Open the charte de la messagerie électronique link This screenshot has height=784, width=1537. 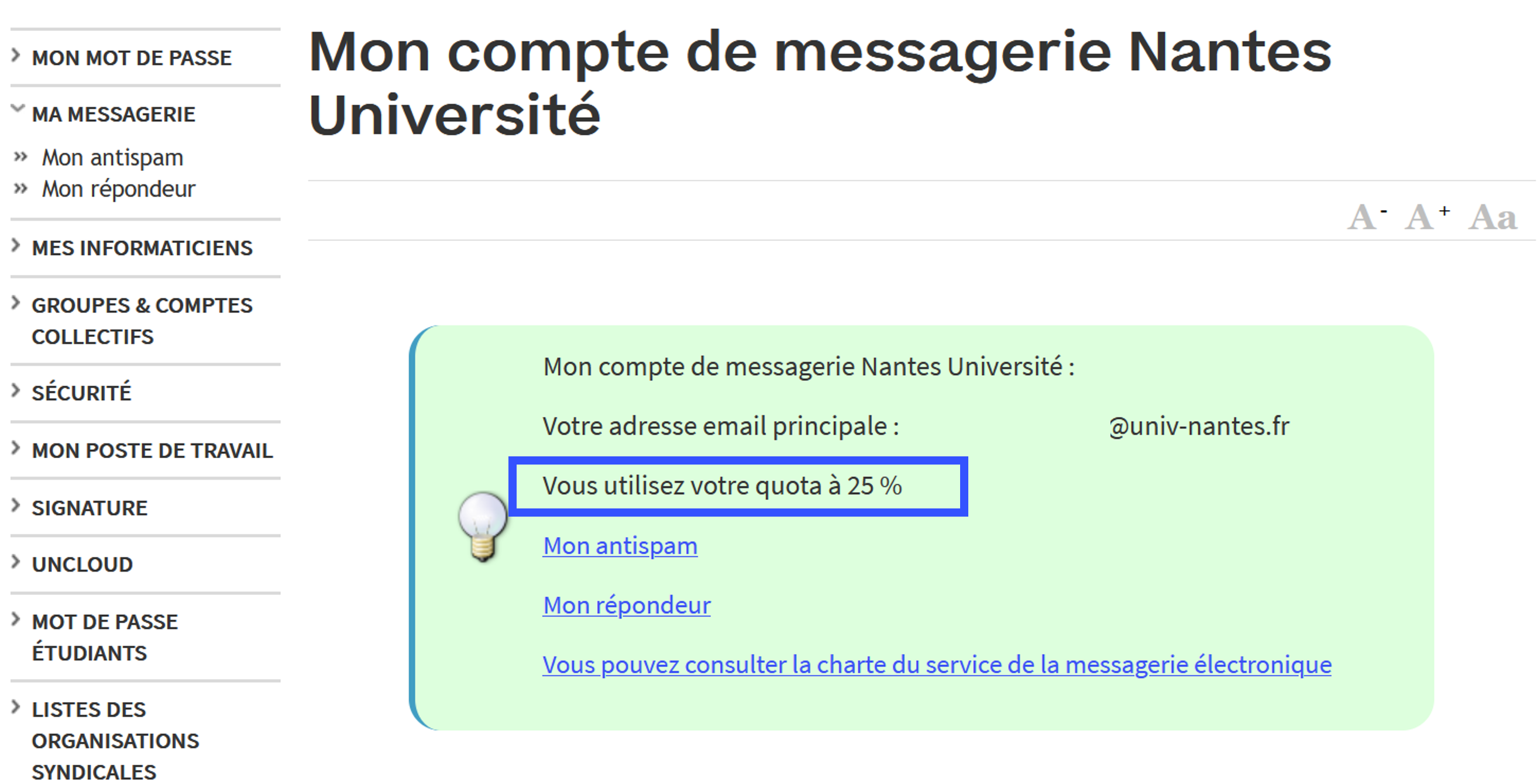coord(937,665)
